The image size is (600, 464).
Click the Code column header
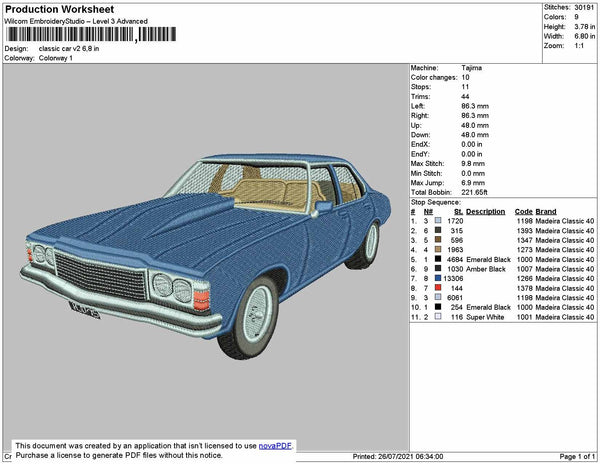523,212
